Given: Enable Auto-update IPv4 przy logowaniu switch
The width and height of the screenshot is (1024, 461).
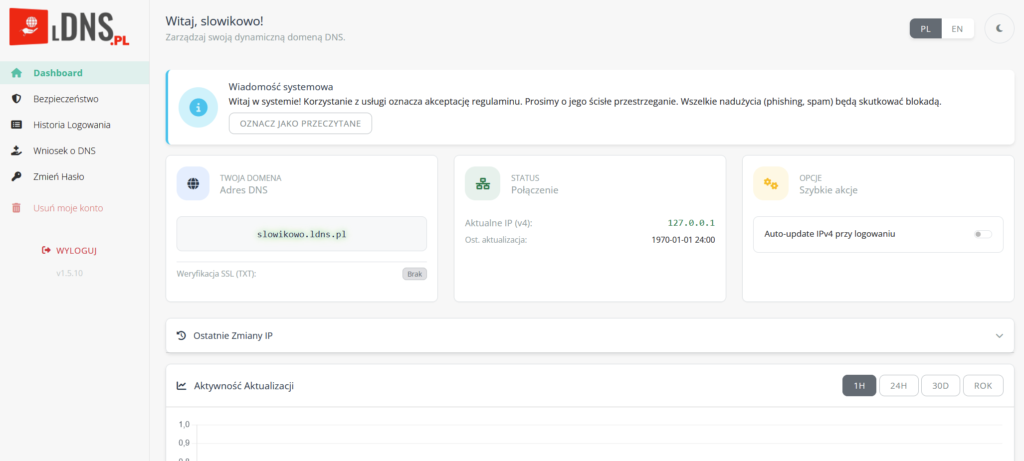Looking at the screenshot, I should (982, 234).
